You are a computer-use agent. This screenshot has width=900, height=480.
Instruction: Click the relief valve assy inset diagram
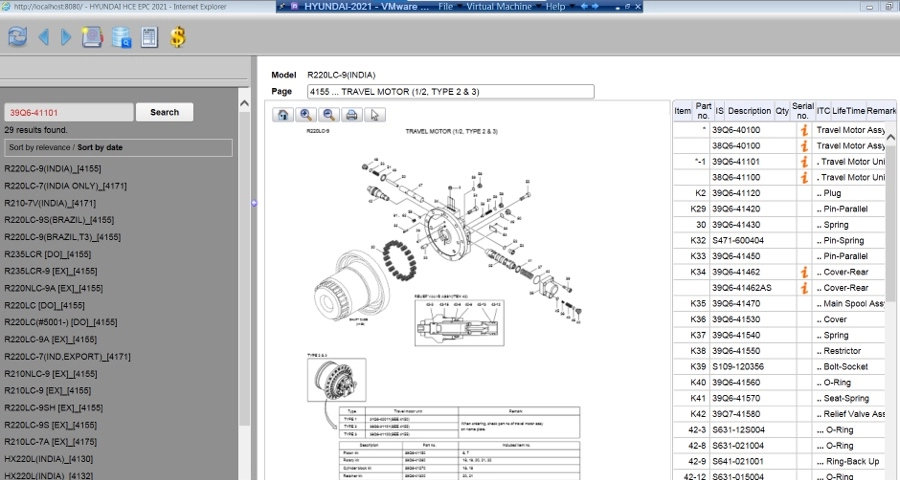[x=459, y=323]
